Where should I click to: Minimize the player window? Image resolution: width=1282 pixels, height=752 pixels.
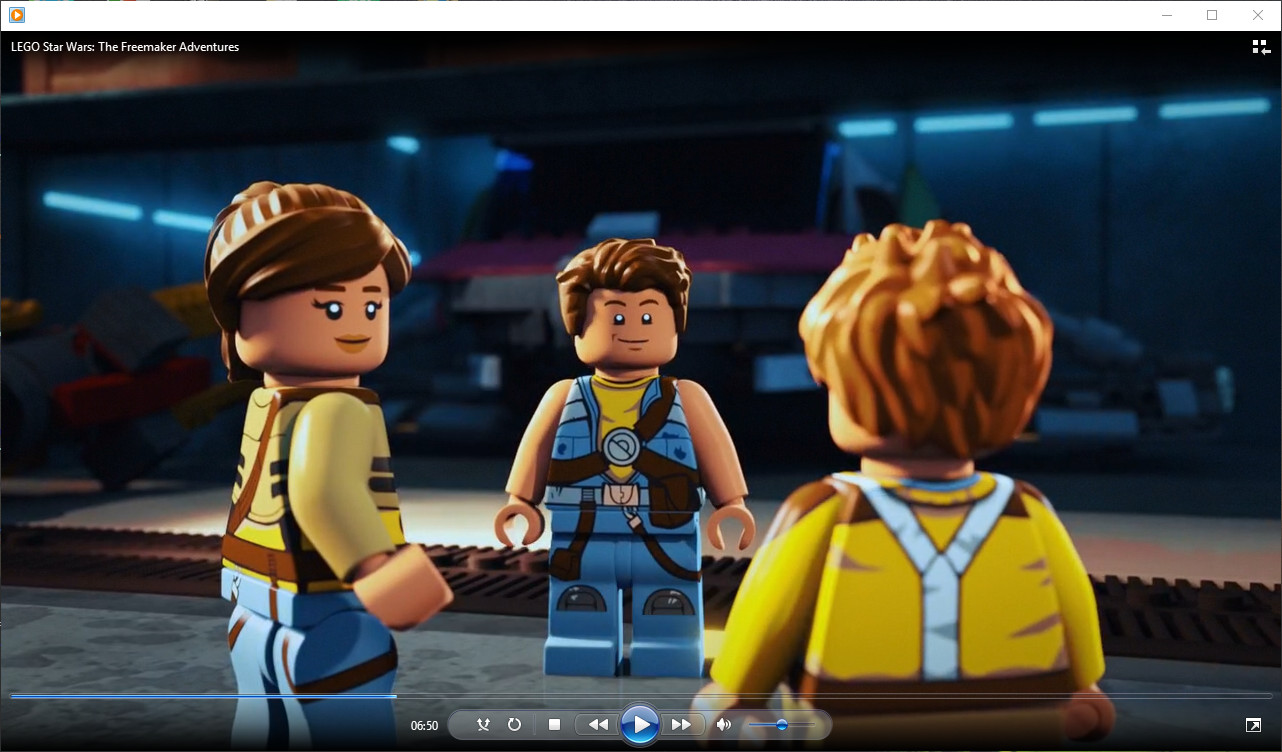click(1166, 15)
